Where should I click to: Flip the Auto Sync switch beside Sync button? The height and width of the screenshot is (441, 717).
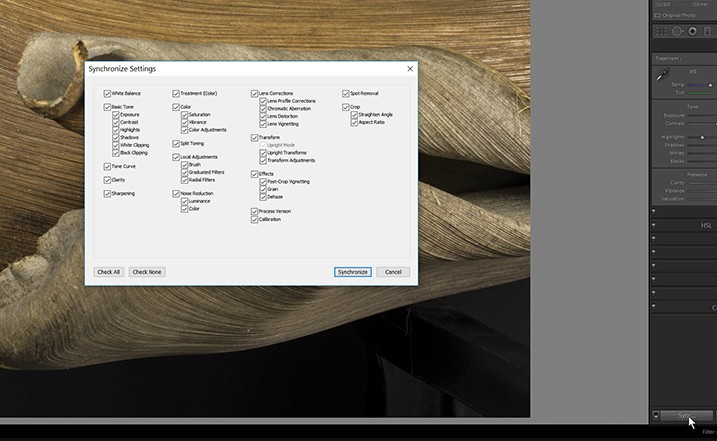[656, 415]
